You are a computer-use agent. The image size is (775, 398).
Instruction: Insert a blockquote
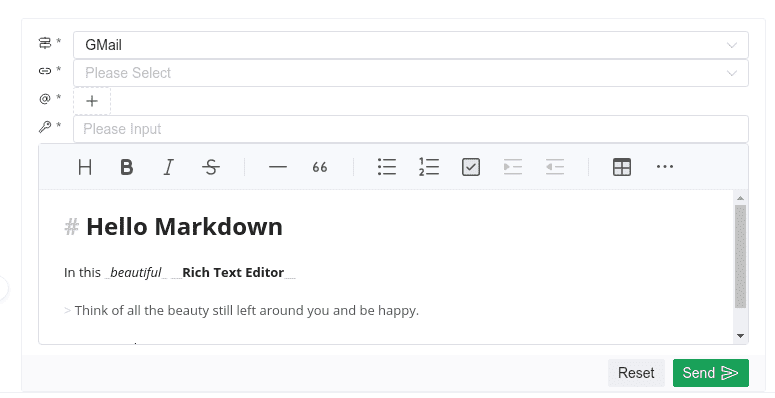[x=320, y=167]
